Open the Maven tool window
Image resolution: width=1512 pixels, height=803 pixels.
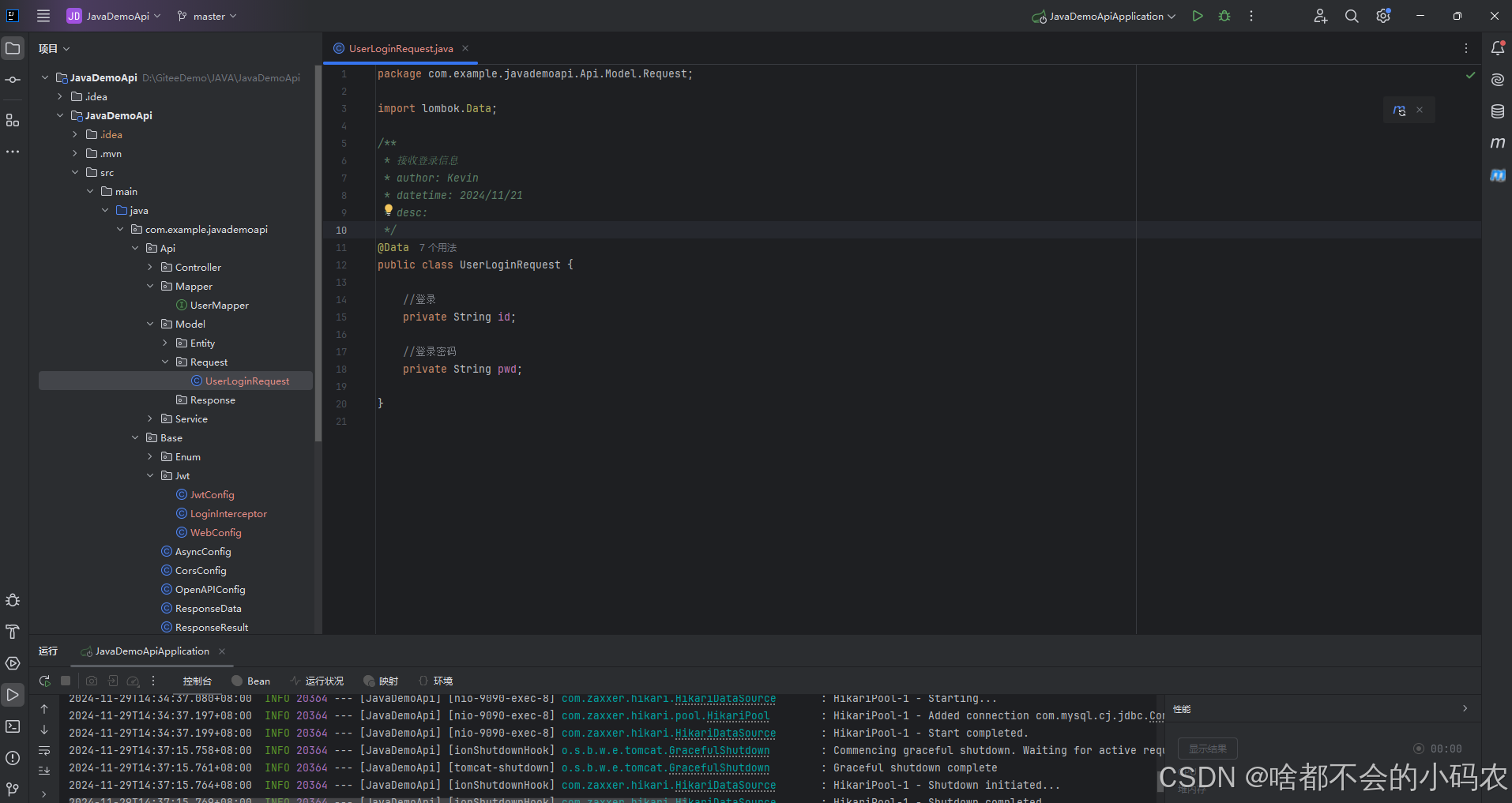click(1497, 143)
